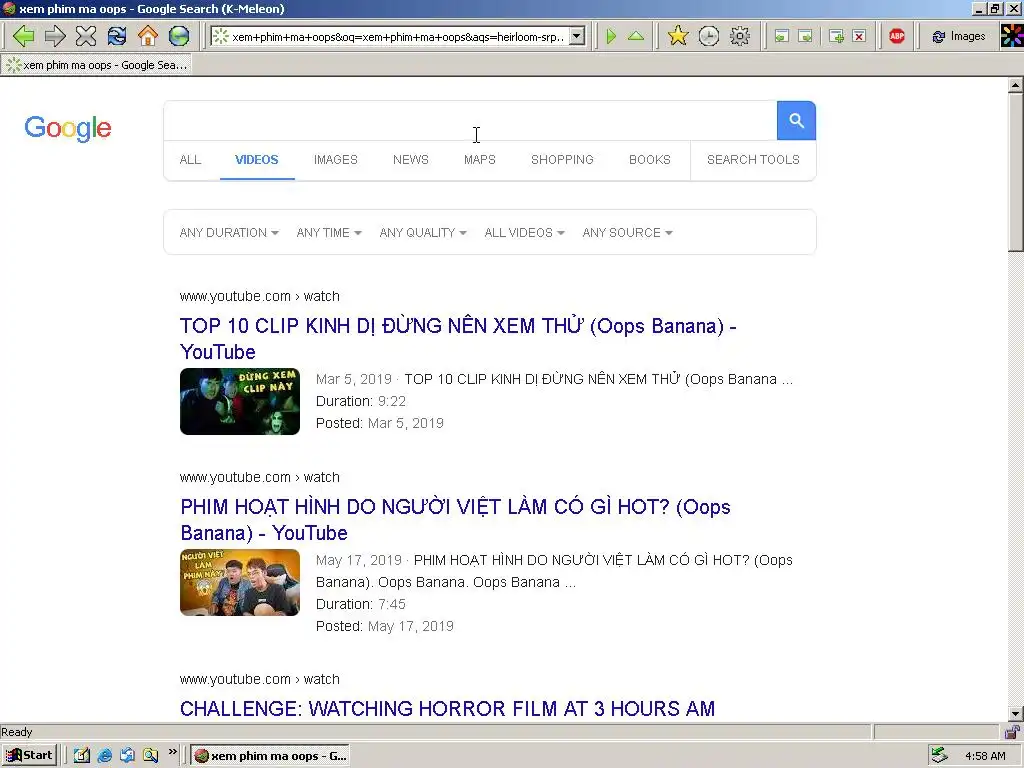Click the Google search input box

click(470, 121)
